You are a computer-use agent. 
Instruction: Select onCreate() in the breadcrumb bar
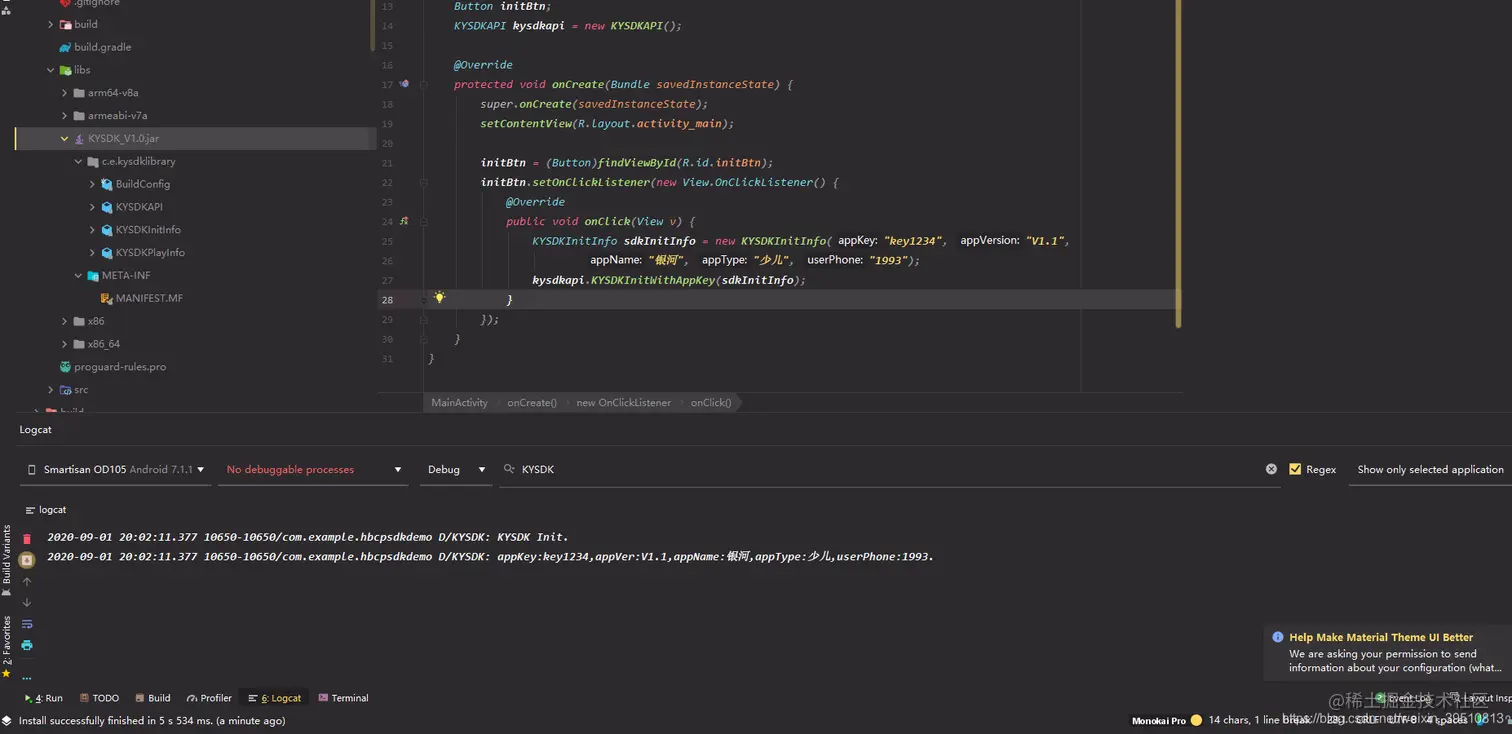pos(532,403)
